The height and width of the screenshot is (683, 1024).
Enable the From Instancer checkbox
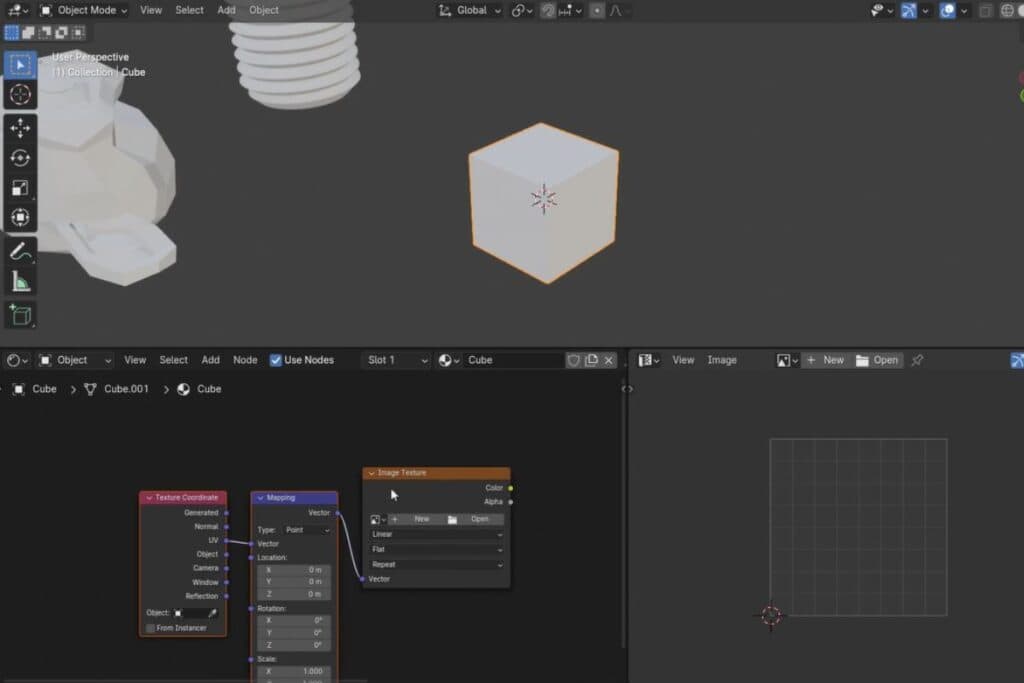tap(151, 628)
